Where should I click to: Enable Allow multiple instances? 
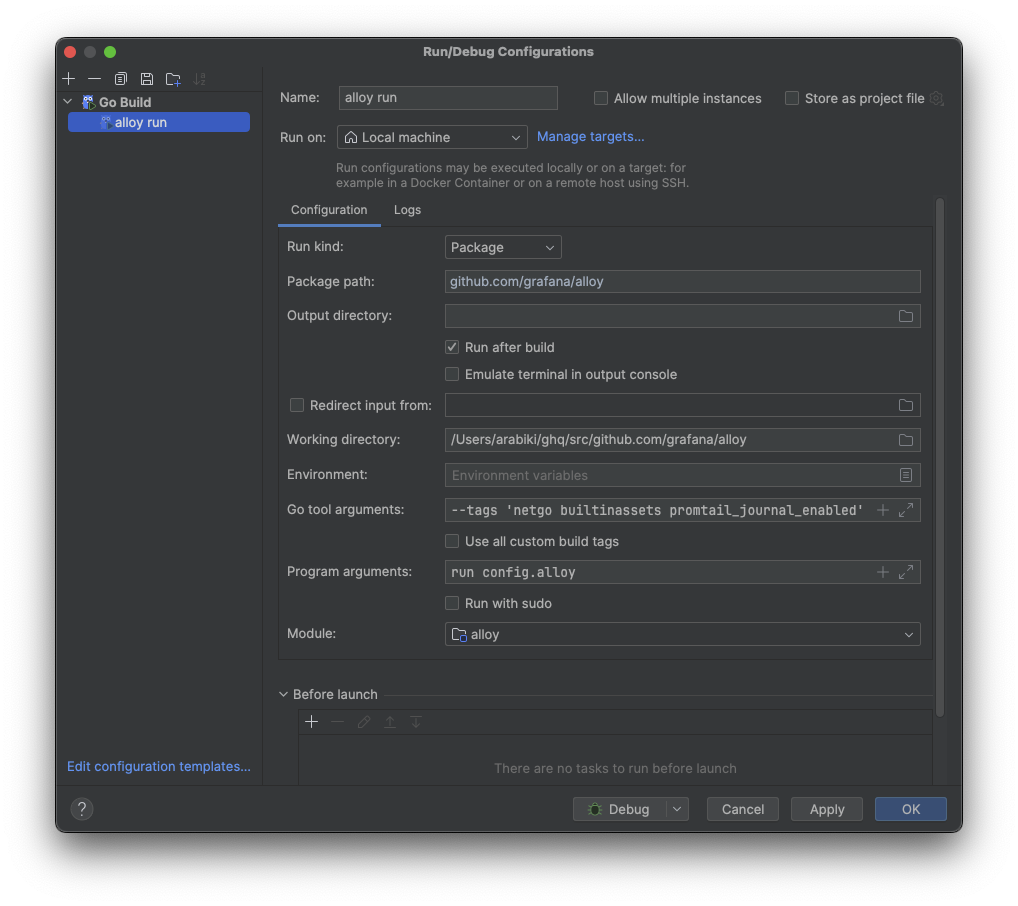601,98
